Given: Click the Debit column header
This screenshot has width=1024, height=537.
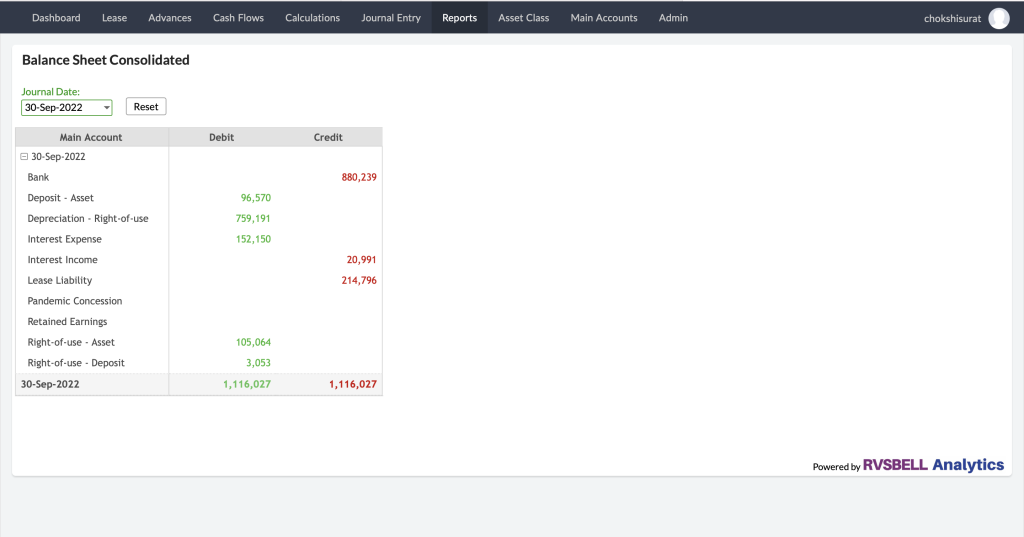Looking at the screenshot, I should tap(221, 137).
